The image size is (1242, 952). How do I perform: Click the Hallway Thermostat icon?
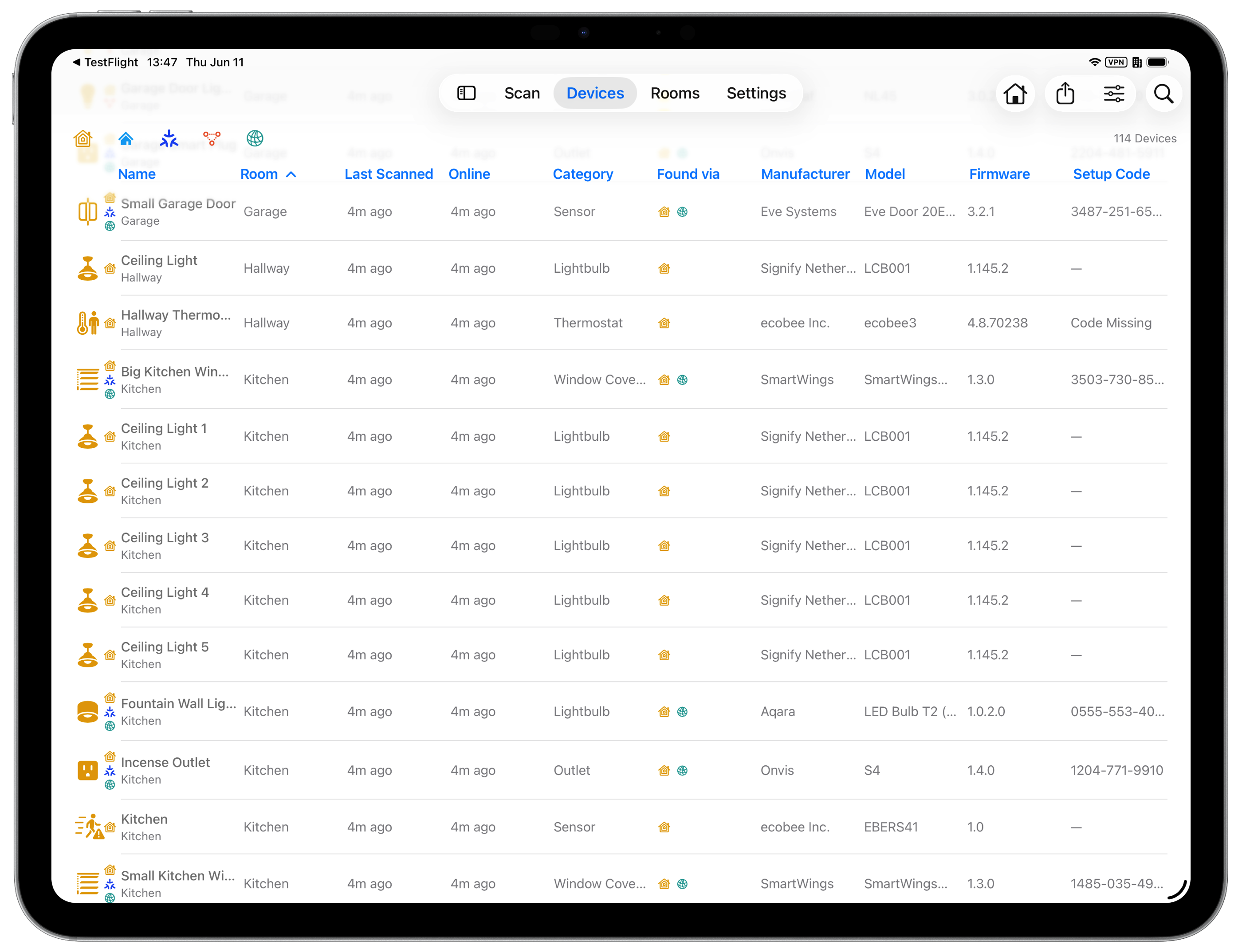87,323
